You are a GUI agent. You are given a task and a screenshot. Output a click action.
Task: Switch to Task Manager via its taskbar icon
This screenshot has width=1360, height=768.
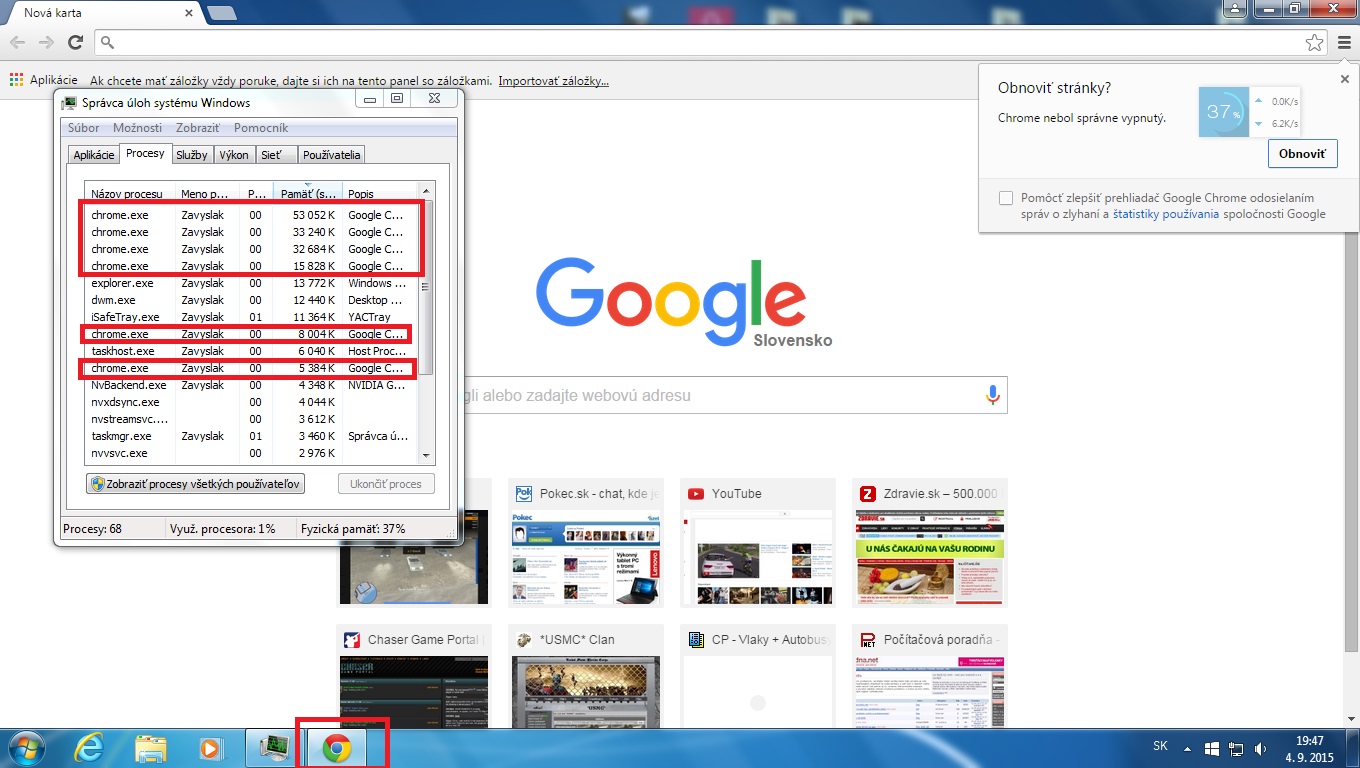[x=274, y=748]
